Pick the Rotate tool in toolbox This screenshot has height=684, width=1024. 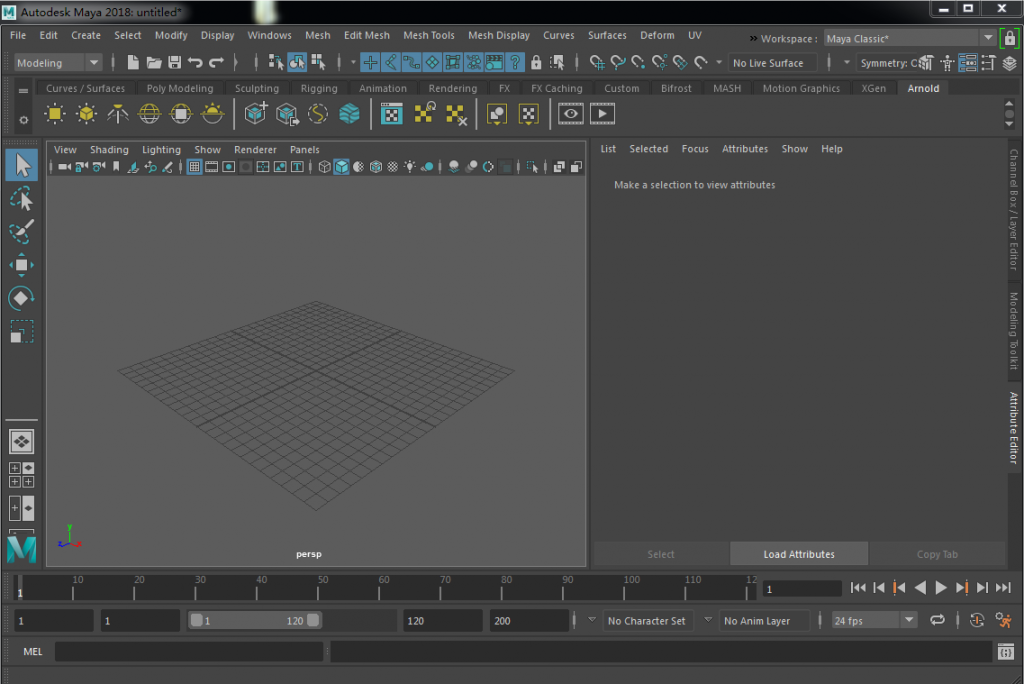[21, 298]
